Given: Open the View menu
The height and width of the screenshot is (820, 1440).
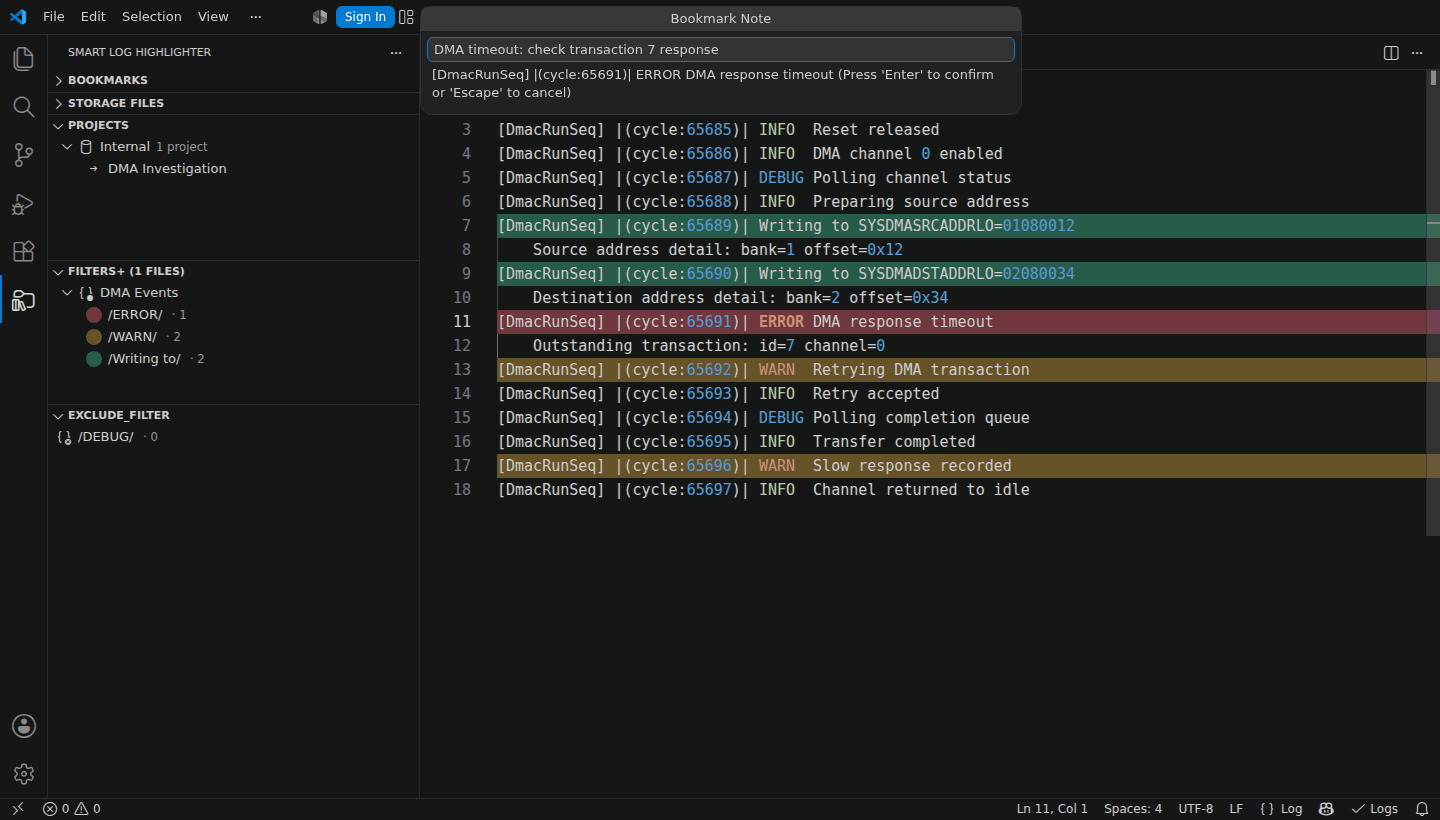Looking at the screenshot, I should coord(213,17).
